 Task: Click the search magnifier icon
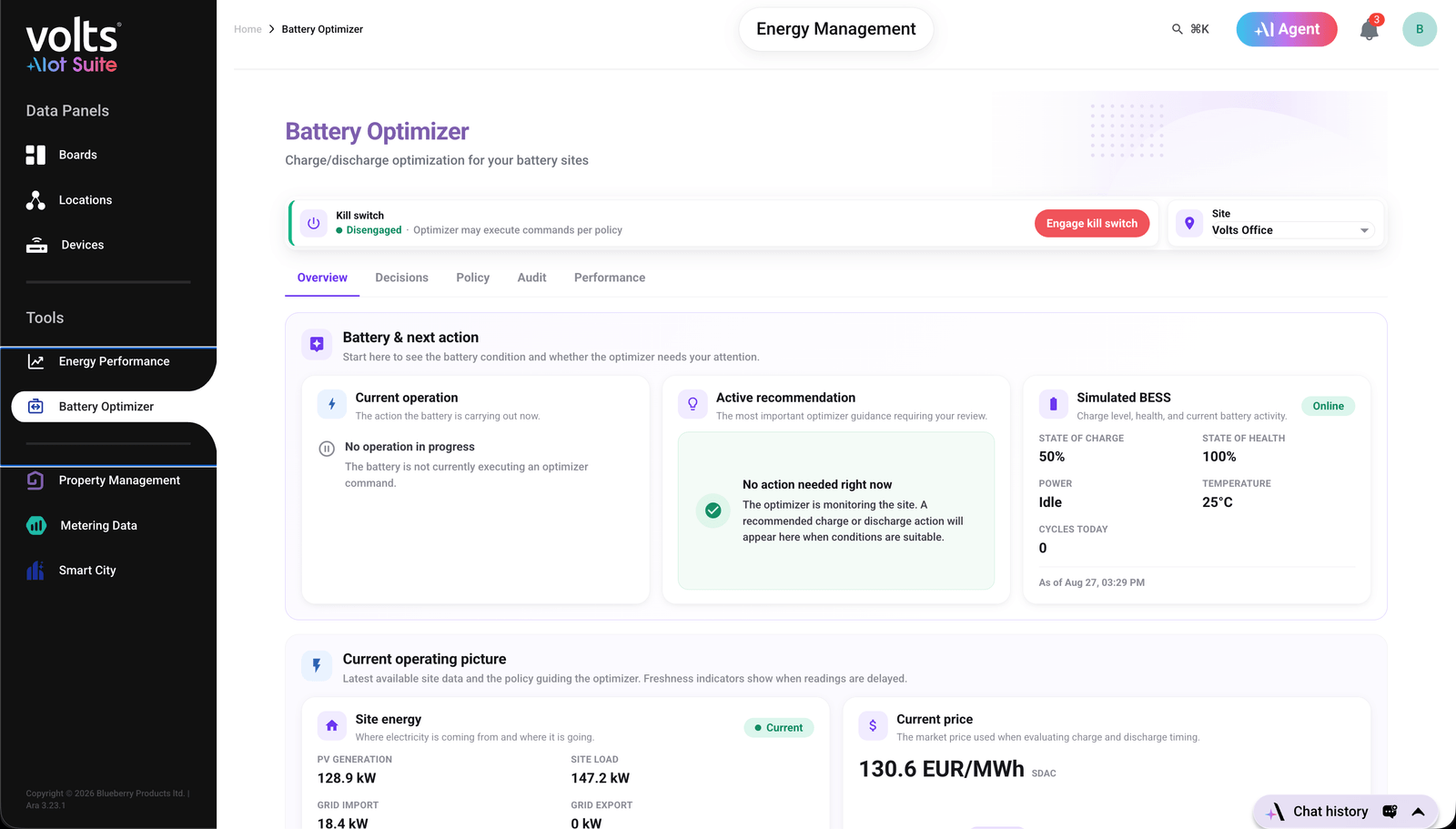(x=1177, y=29)
